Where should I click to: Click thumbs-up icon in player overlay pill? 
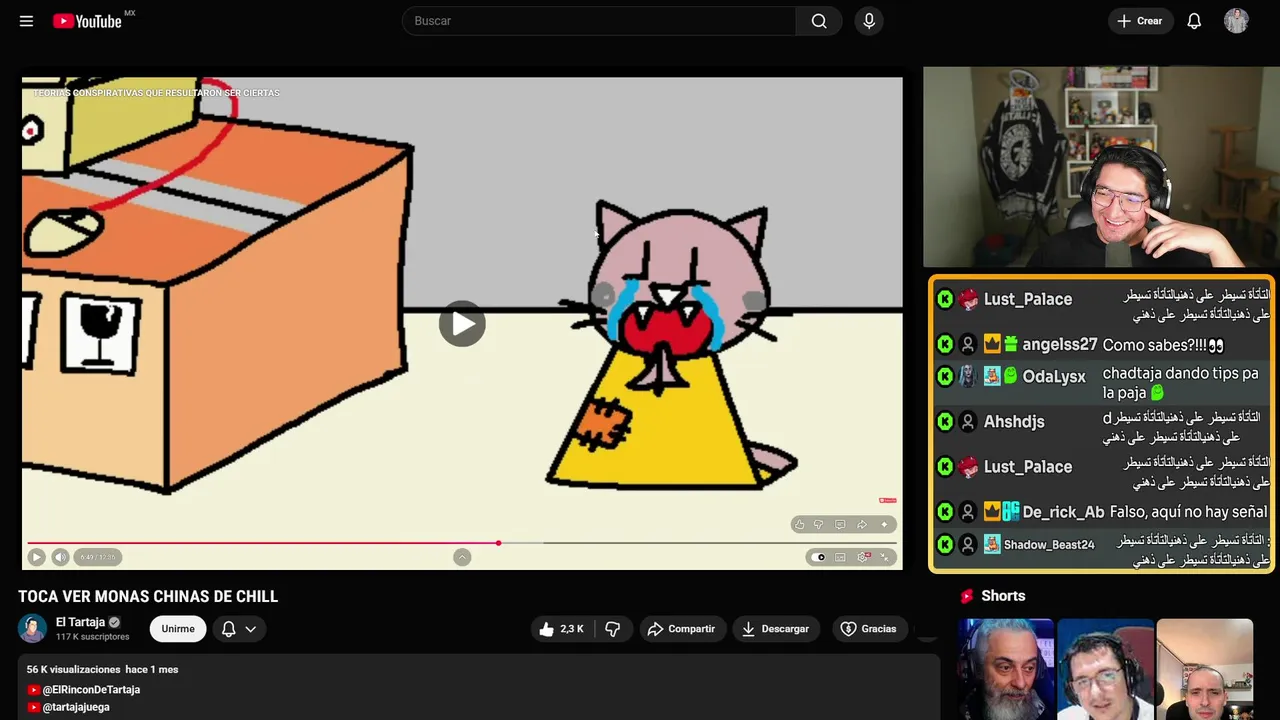tap(799, 524)
